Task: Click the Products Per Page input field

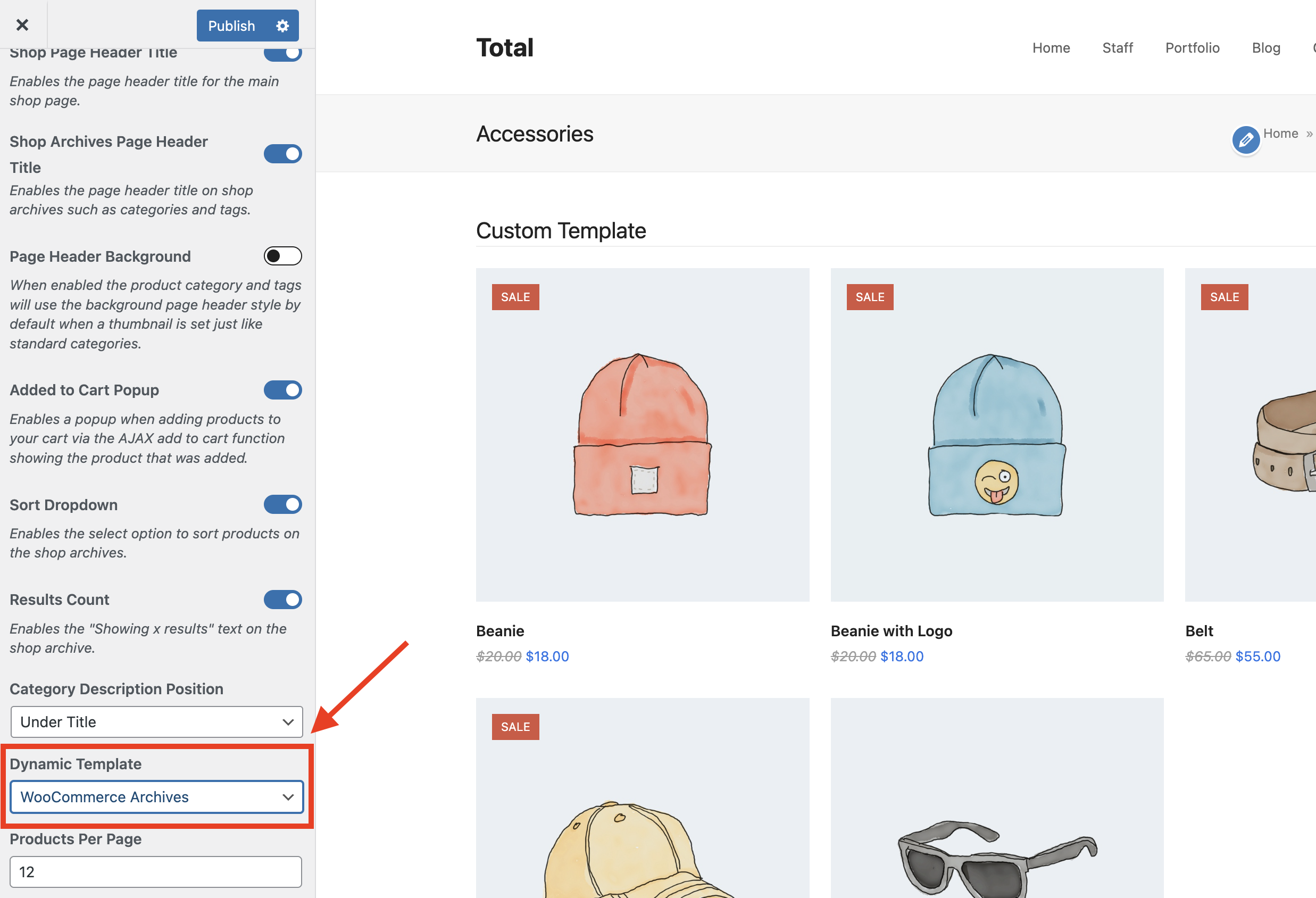Action: [156, 872]
